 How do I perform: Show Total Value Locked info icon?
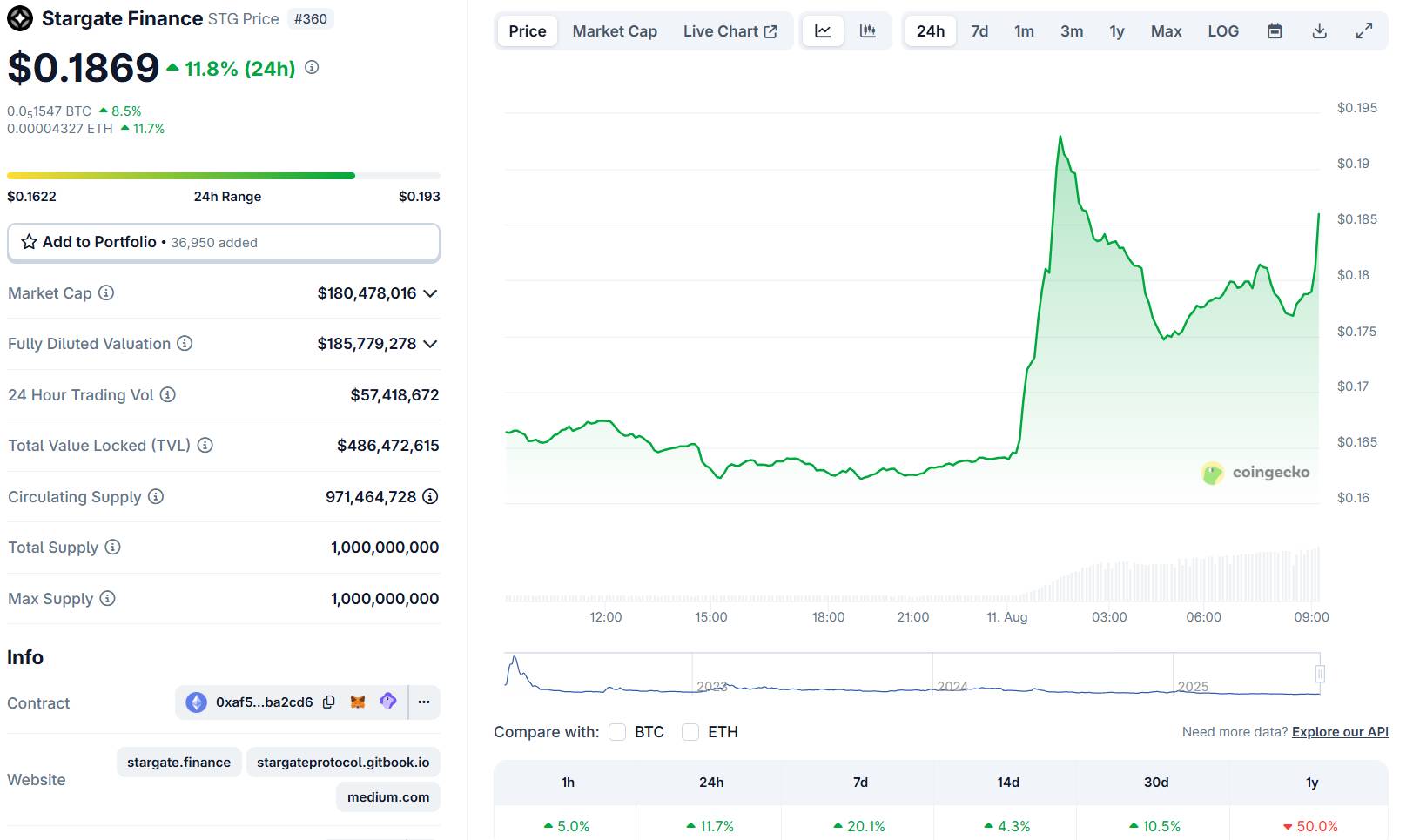205,446
